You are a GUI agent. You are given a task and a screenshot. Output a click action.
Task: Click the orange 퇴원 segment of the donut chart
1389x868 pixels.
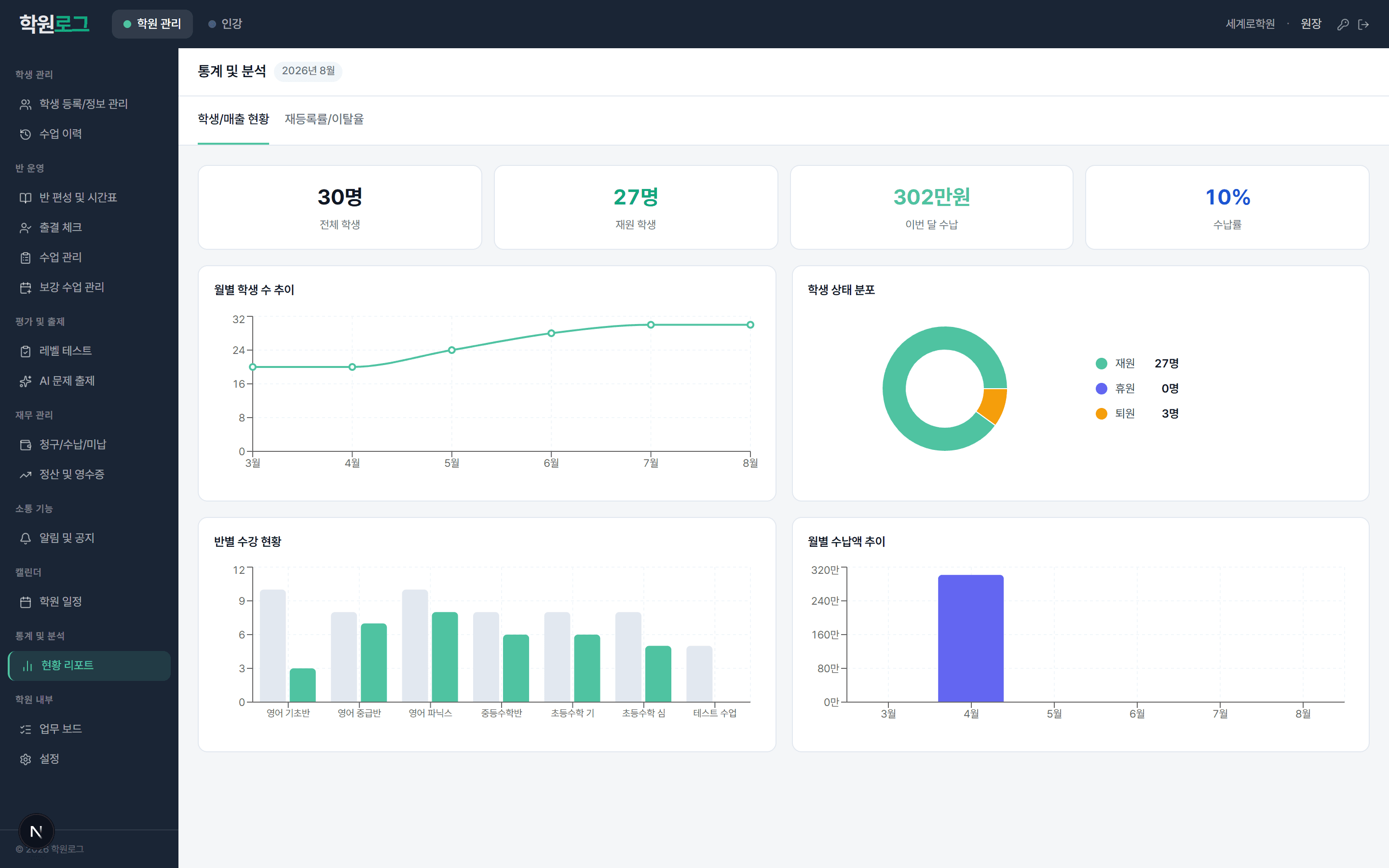point(994,405)
